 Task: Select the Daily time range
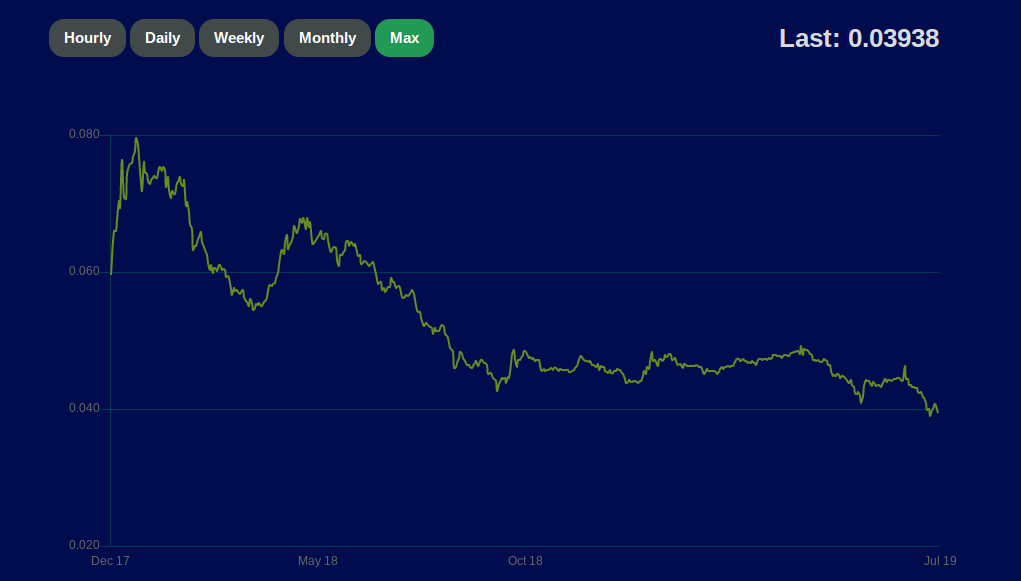pos(162,38)
